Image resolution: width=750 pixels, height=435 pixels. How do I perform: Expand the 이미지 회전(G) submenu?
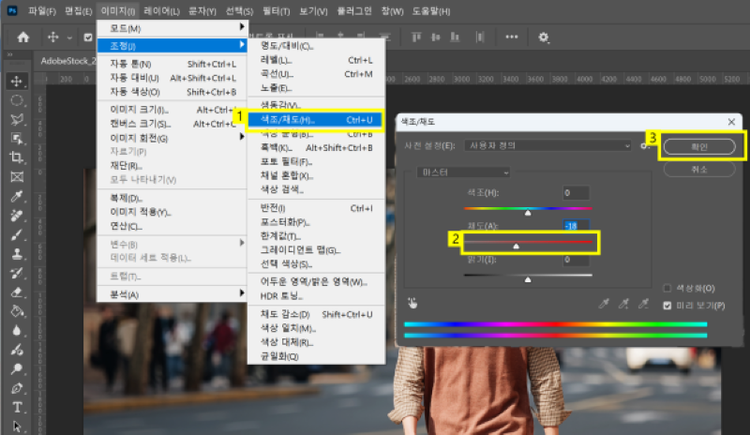pos(172,138)
